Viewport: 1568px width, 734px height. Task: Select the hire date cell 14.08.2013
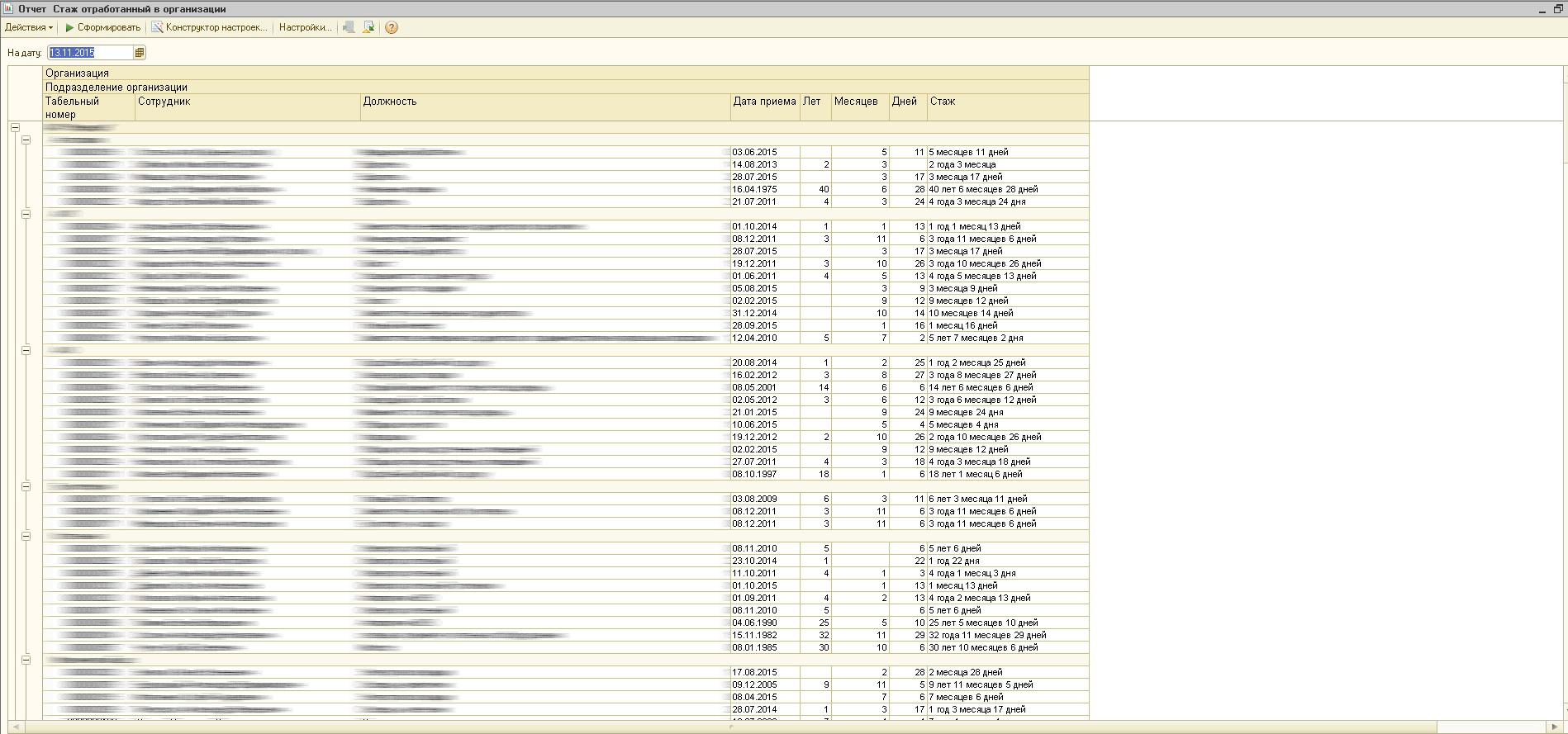pyautogui.click(x=765, y=165)
